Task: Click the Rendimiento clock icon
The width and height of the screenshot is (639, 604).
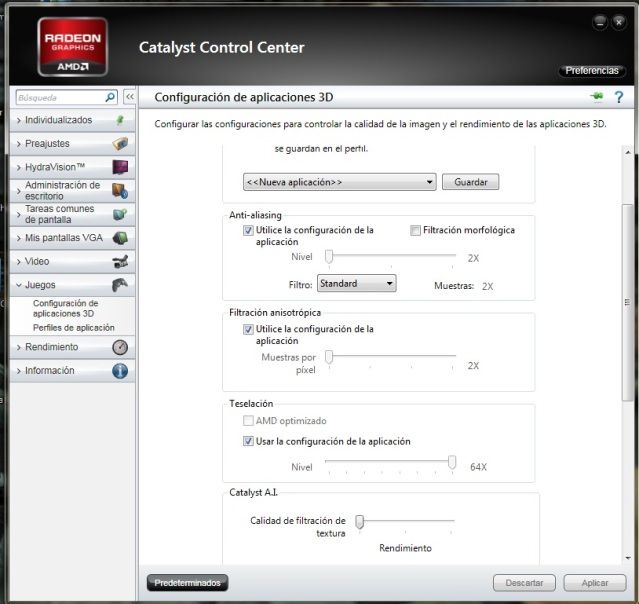Action: (x=120, y=347)
